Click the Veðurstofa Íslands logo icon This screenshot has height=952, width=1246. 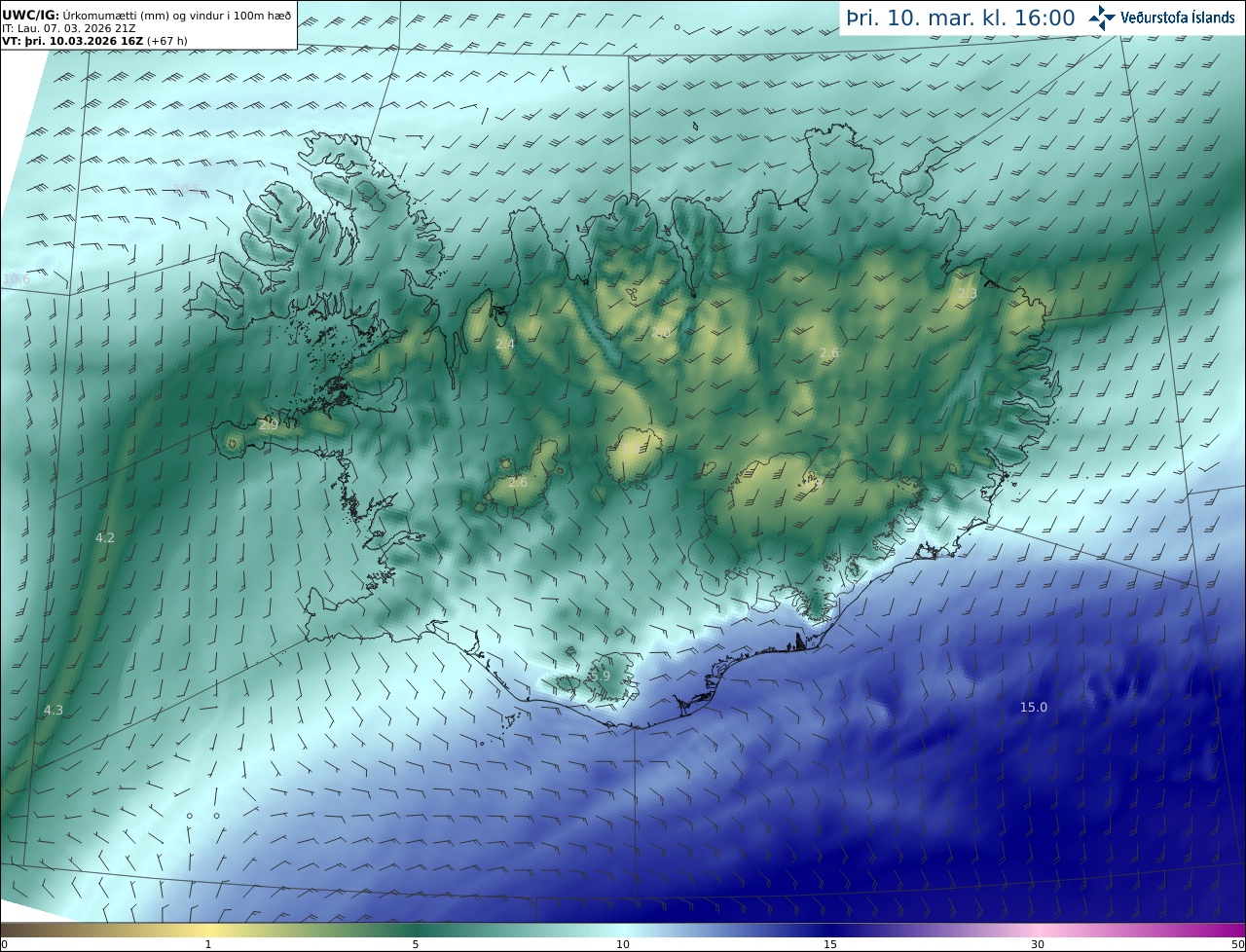1103,18
